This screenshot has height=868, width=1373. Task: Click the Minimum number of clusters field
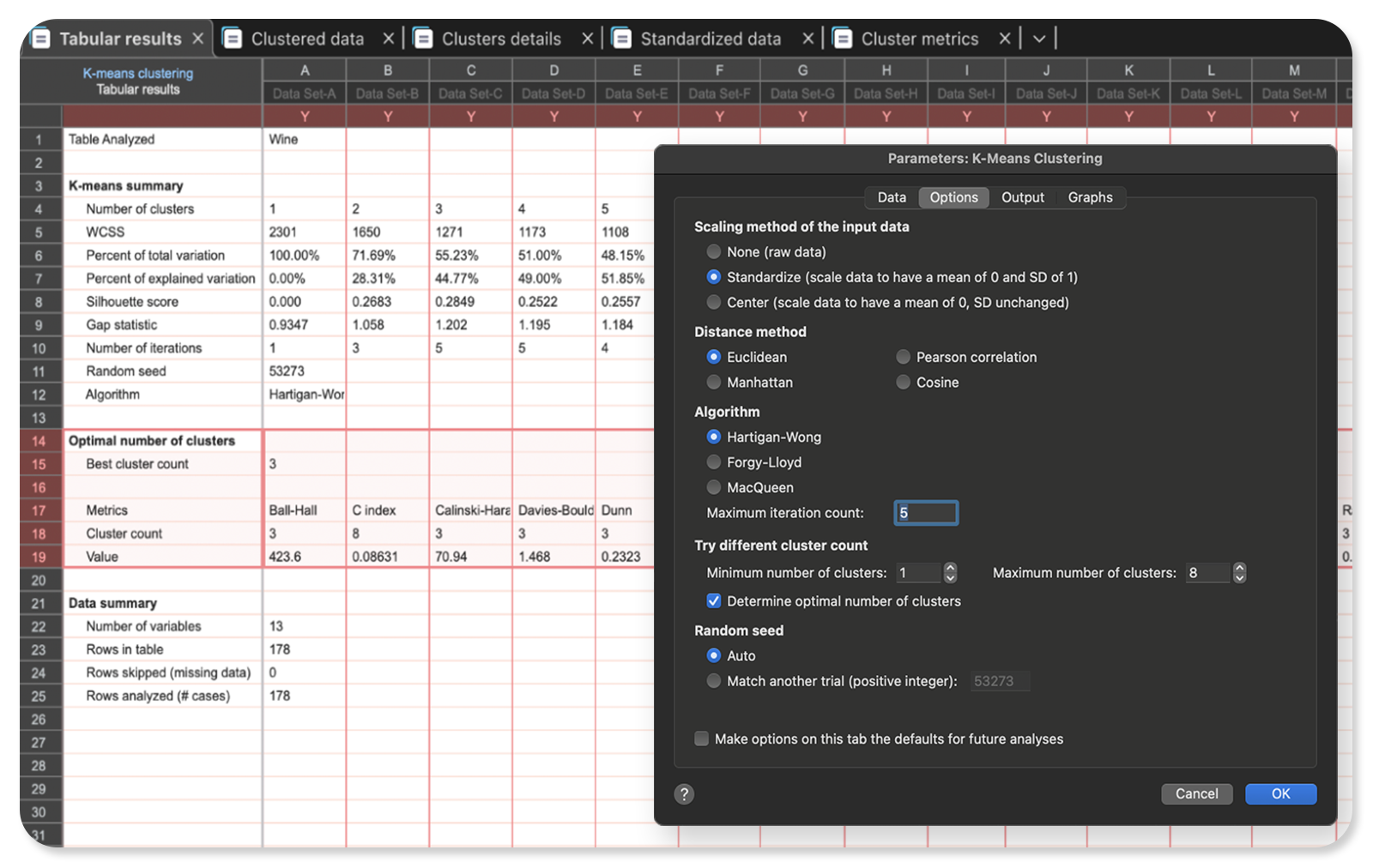(x=918, y=573)
